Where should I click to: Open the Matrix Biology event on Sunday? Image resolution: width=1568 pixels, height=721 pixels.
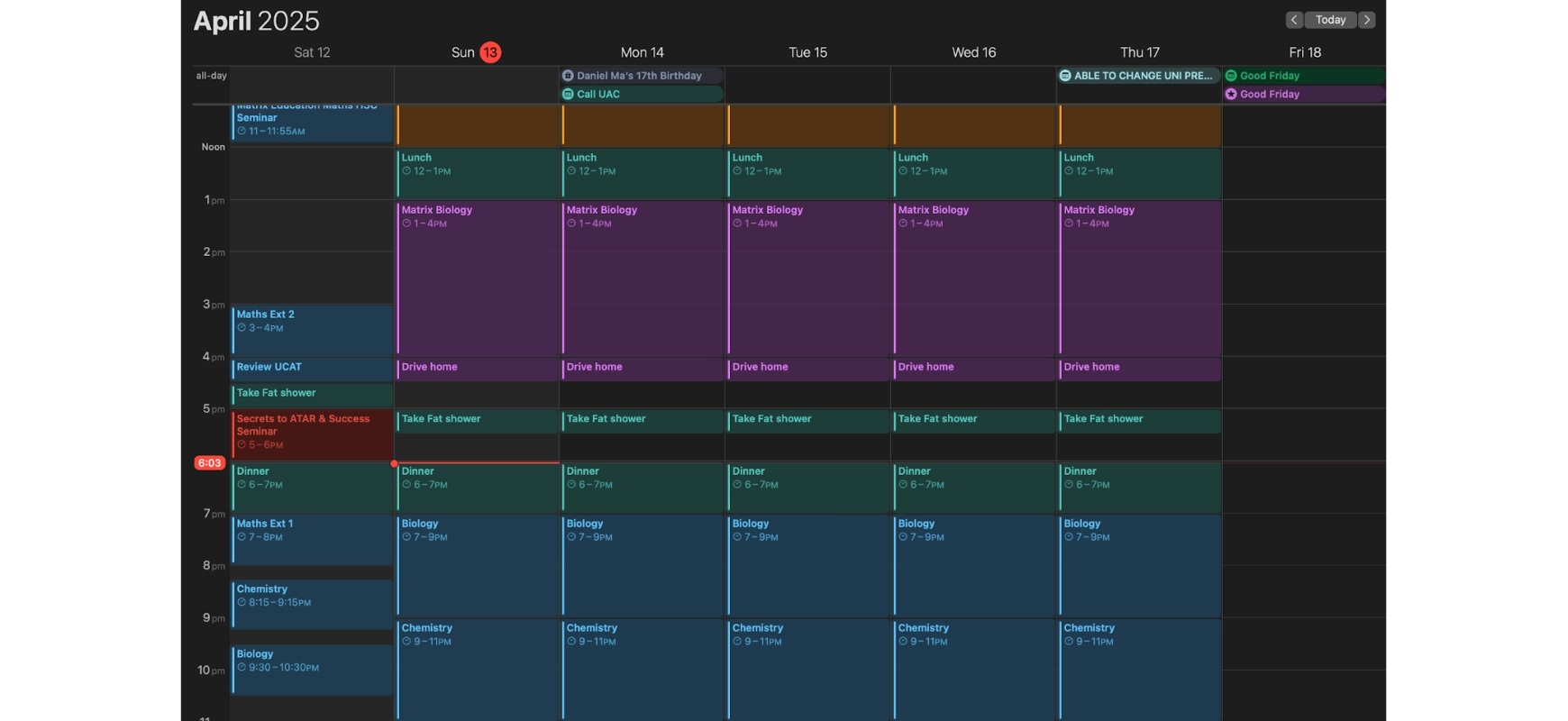pos(477,278)
